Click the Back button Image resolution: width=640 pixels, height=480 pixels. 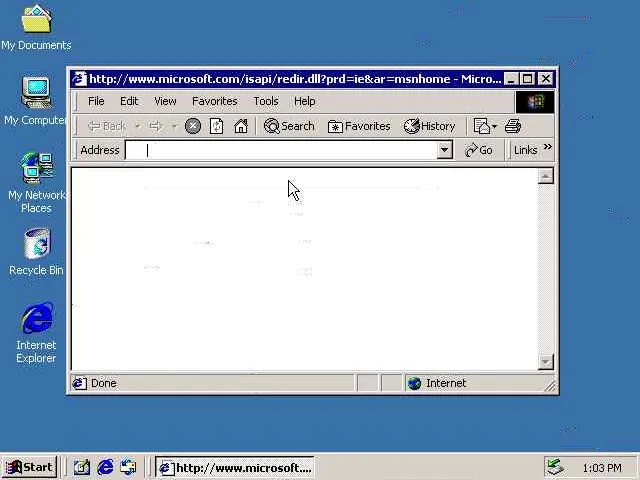[107, 126]
